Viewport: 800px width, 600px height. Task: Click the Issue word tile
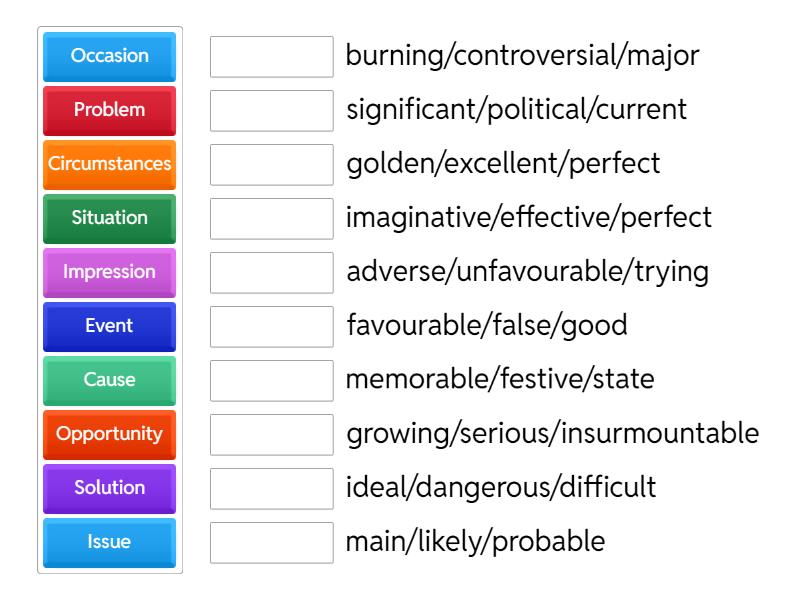pos(110,542)
